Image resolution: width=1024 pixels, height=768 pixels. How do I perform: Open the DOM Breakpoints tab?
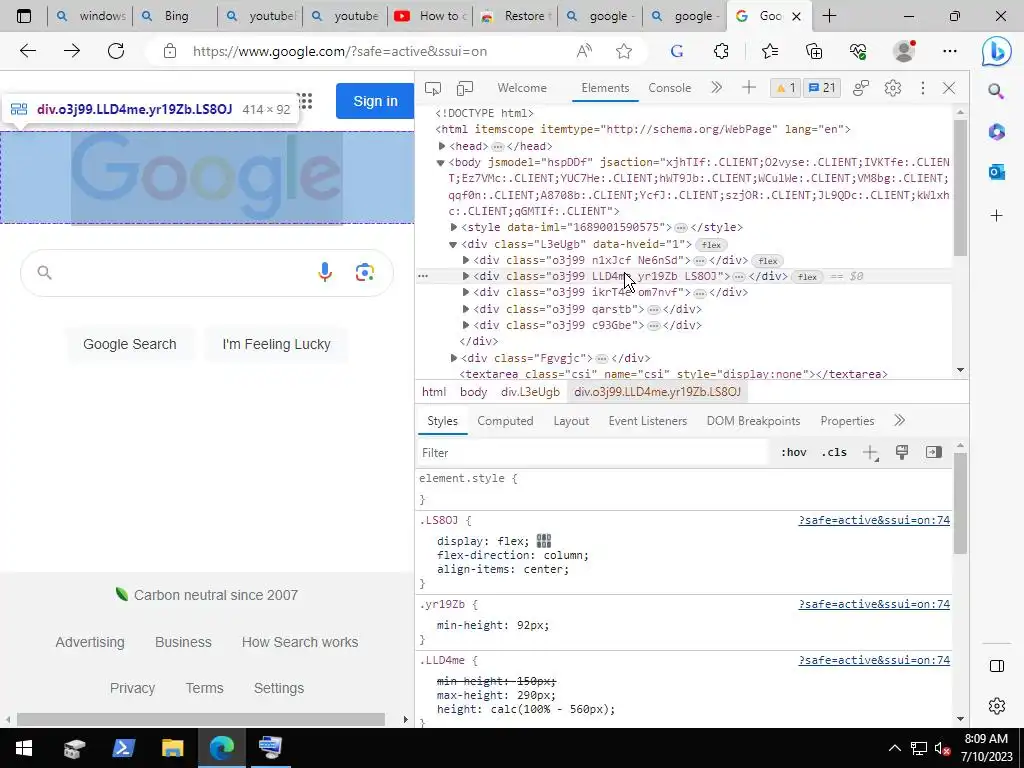point(753,421)
